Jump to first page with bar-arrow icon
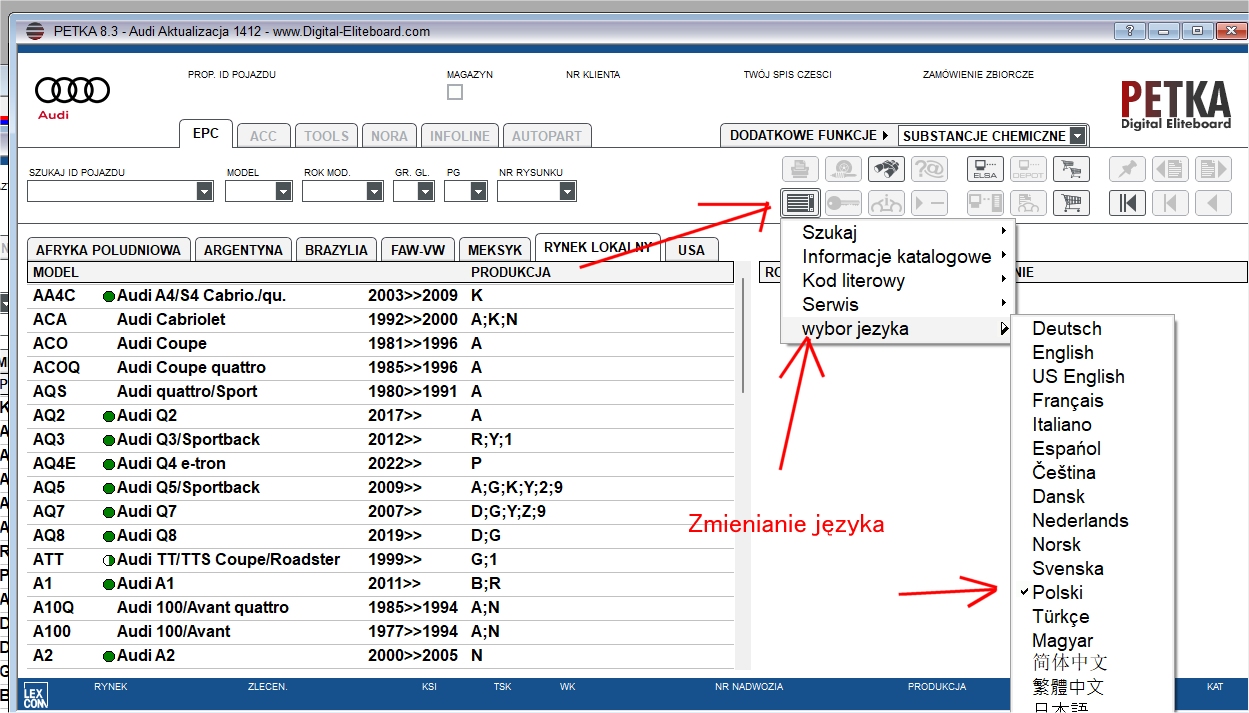Image resolution: width=1249 pixels, height=713 pixels. (1127, 203)
